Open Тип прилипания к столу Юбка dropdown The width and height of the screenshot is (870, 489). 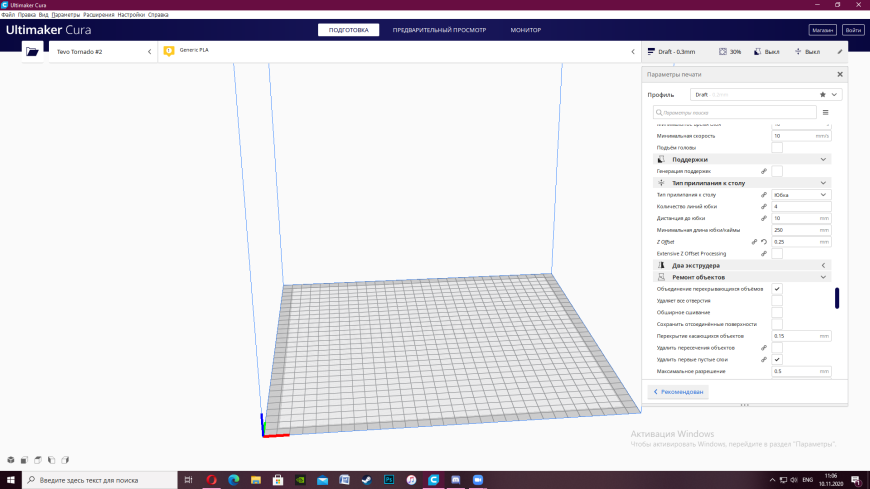click(x=801, y=195)
